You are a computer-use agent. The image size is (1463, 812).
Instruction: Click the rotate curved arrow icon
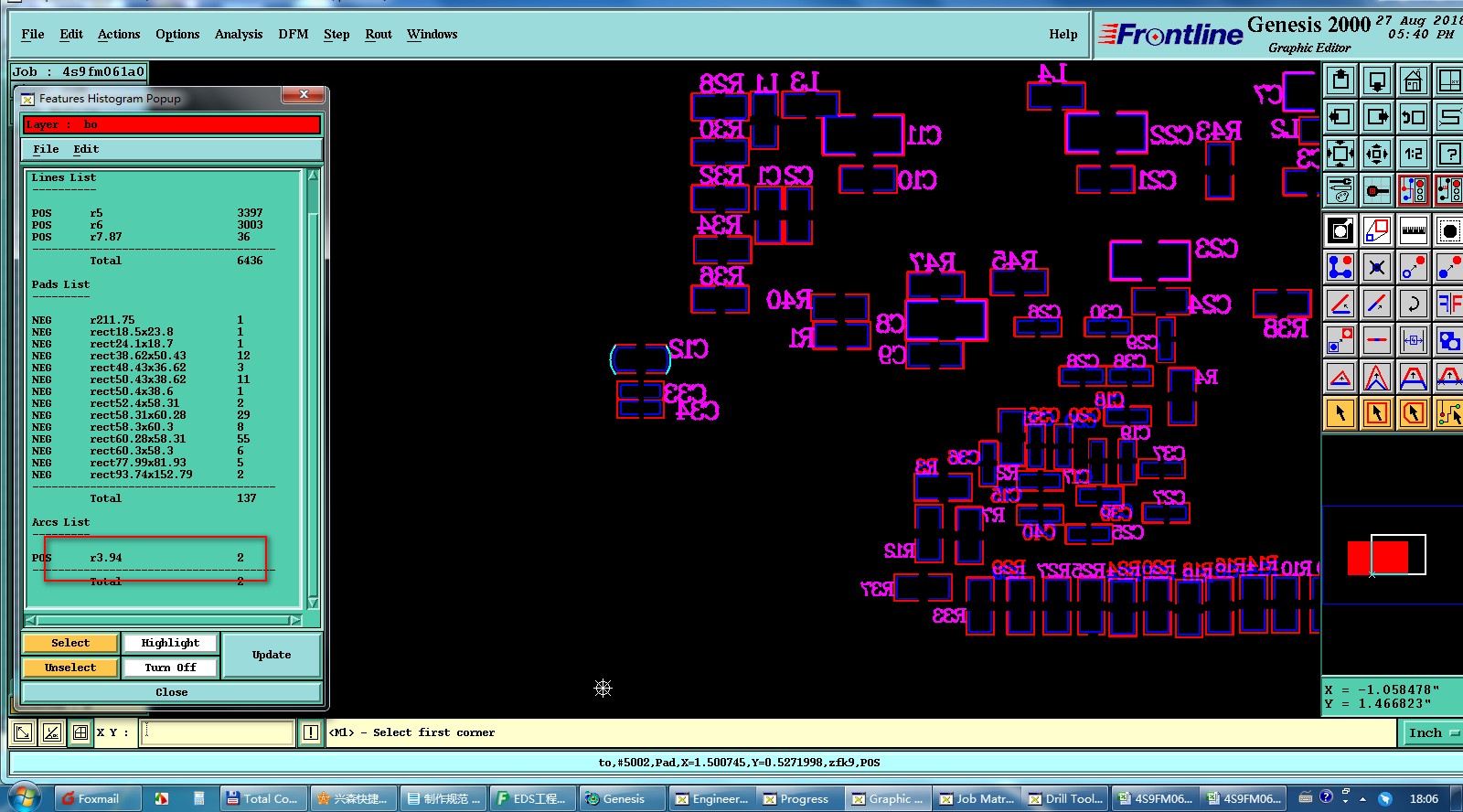[1413, 304]
